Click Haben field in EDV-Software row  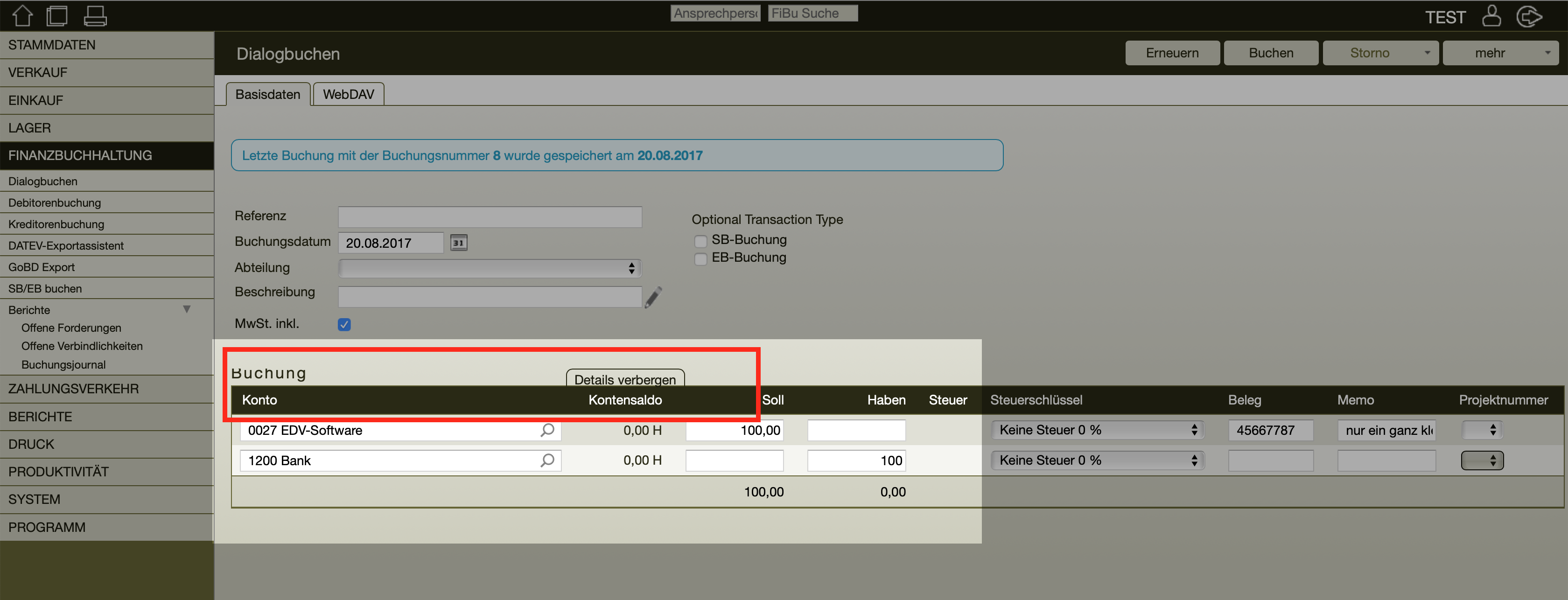(x=856, y=430)
